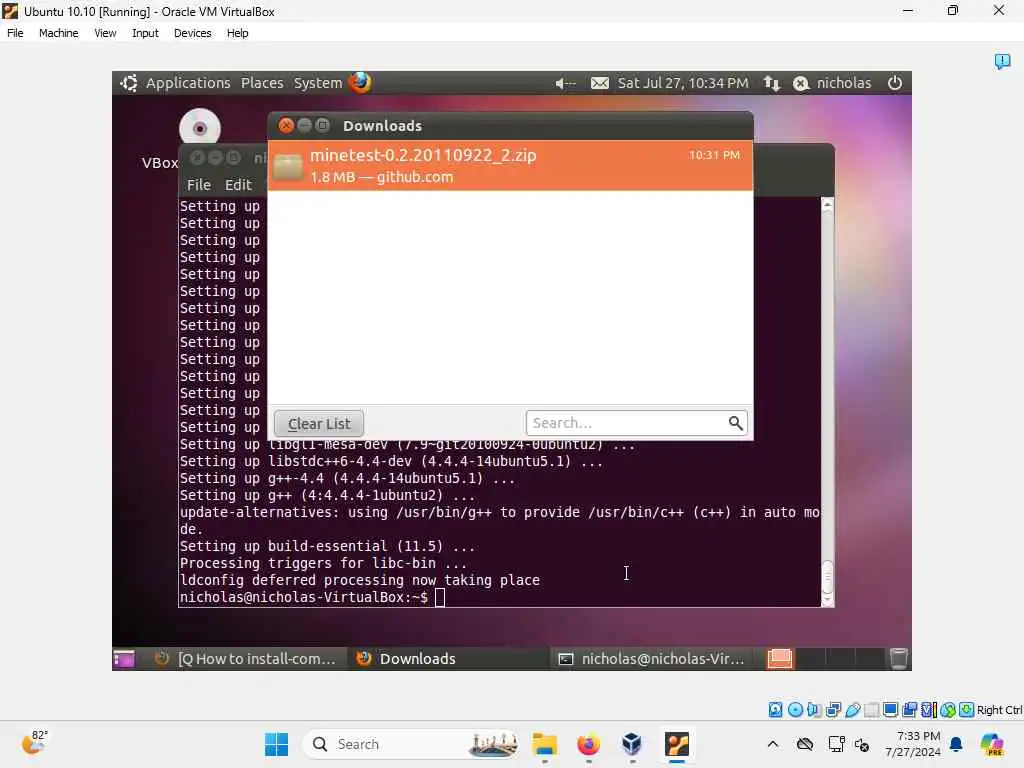Click the OneDrive cloud tray icon
This screenshot has height=768, width=1024.
[x=805, y=744]
